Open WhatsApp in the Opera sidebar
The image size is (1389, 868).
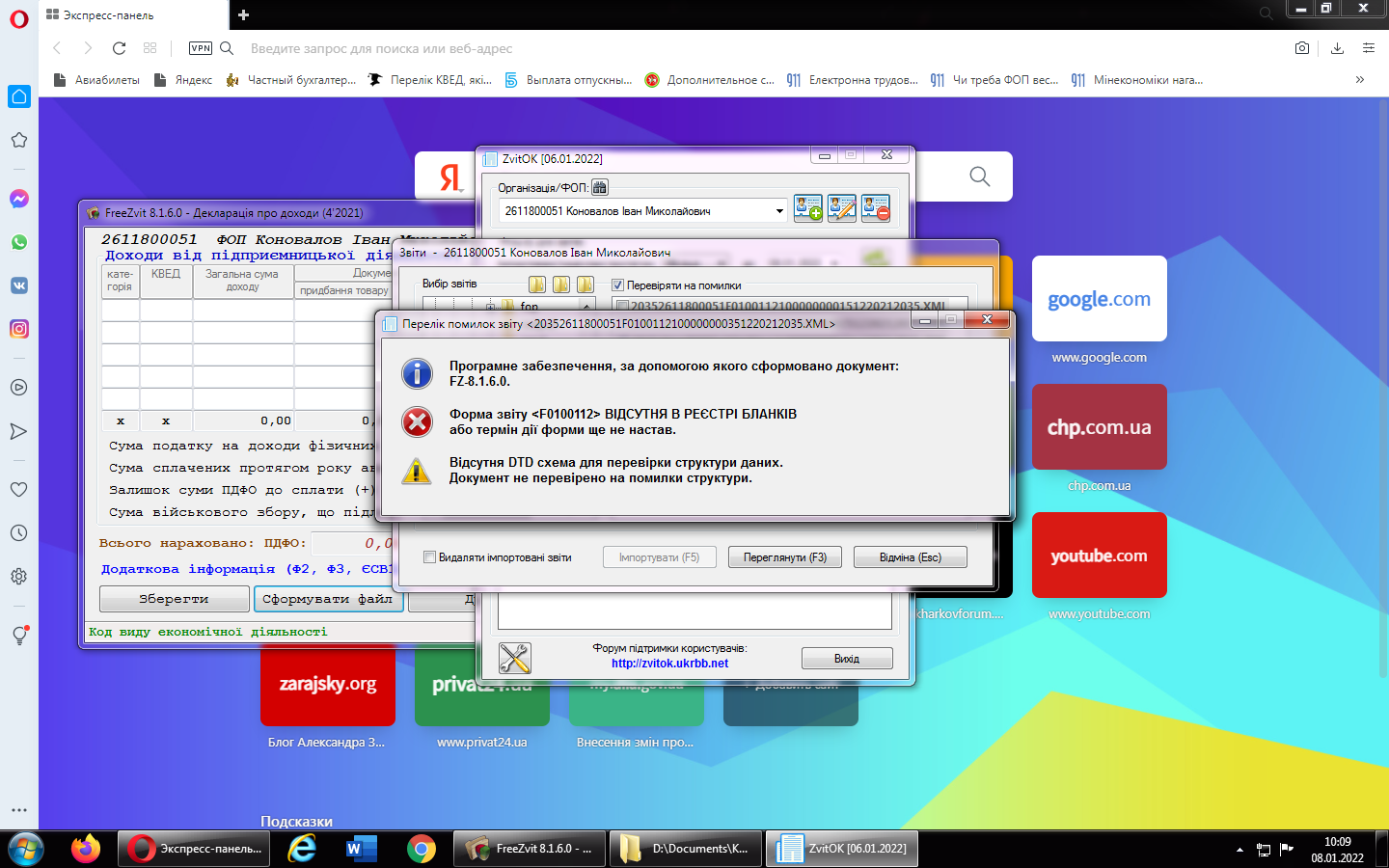[19, 242]
